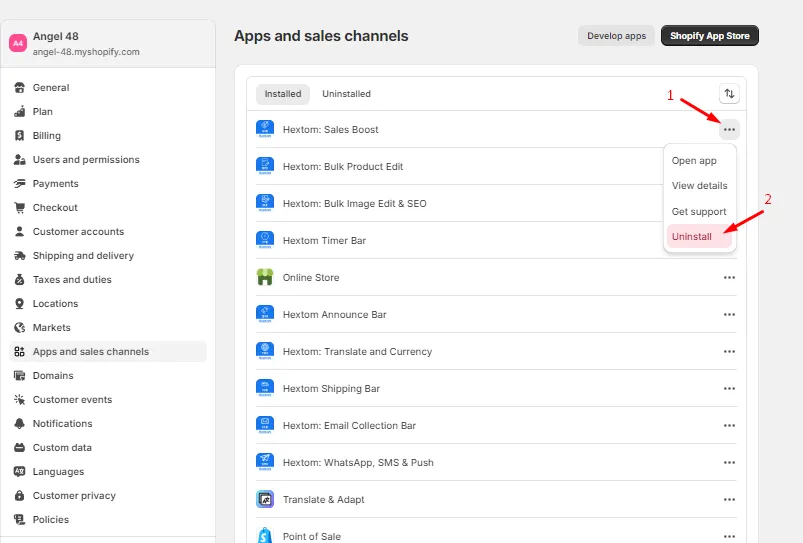Click the Payments card icon

(19, 183)
